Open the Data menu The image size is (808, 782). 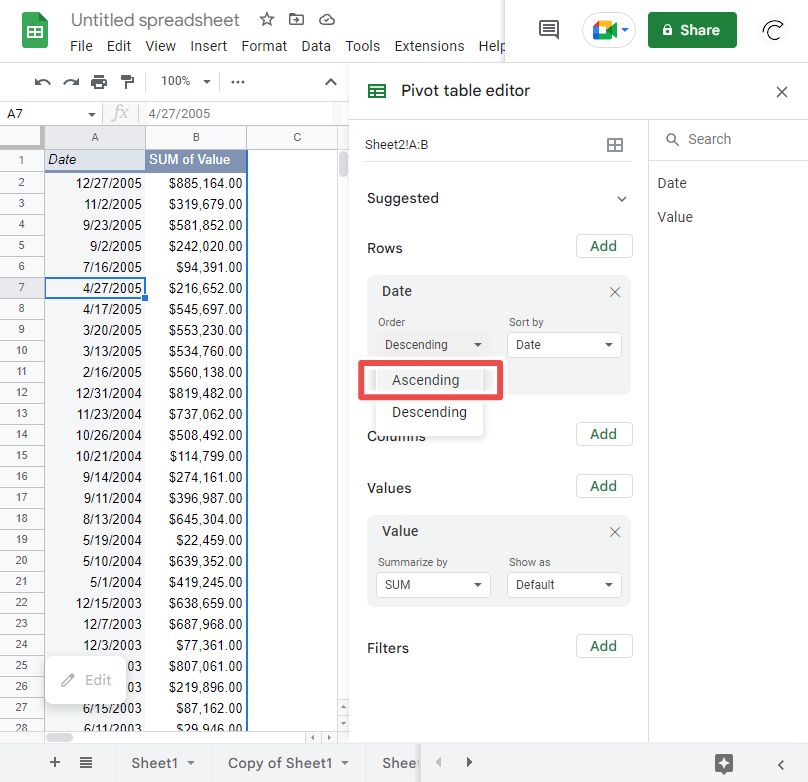coord(316,46)
